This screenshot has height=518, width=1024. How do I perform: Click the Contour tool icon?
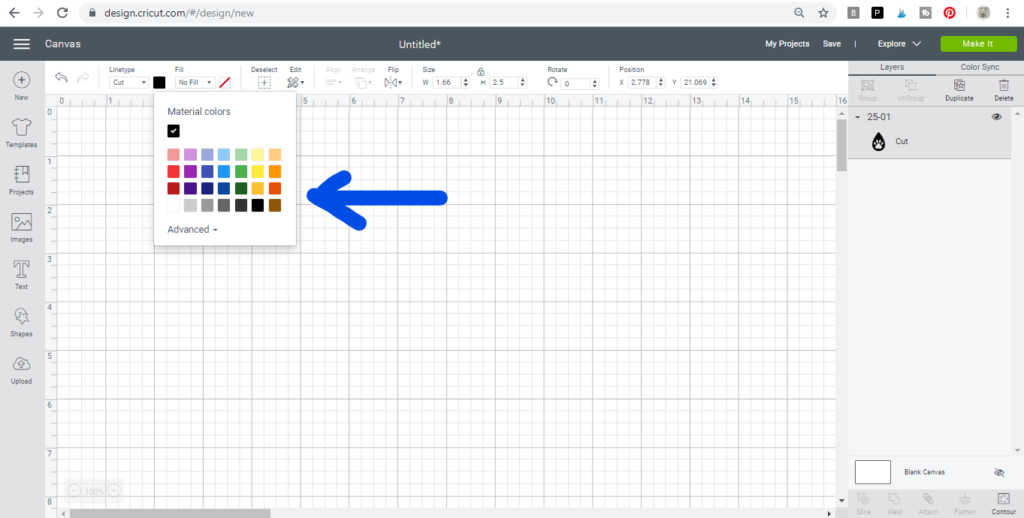click(1003, 499)
